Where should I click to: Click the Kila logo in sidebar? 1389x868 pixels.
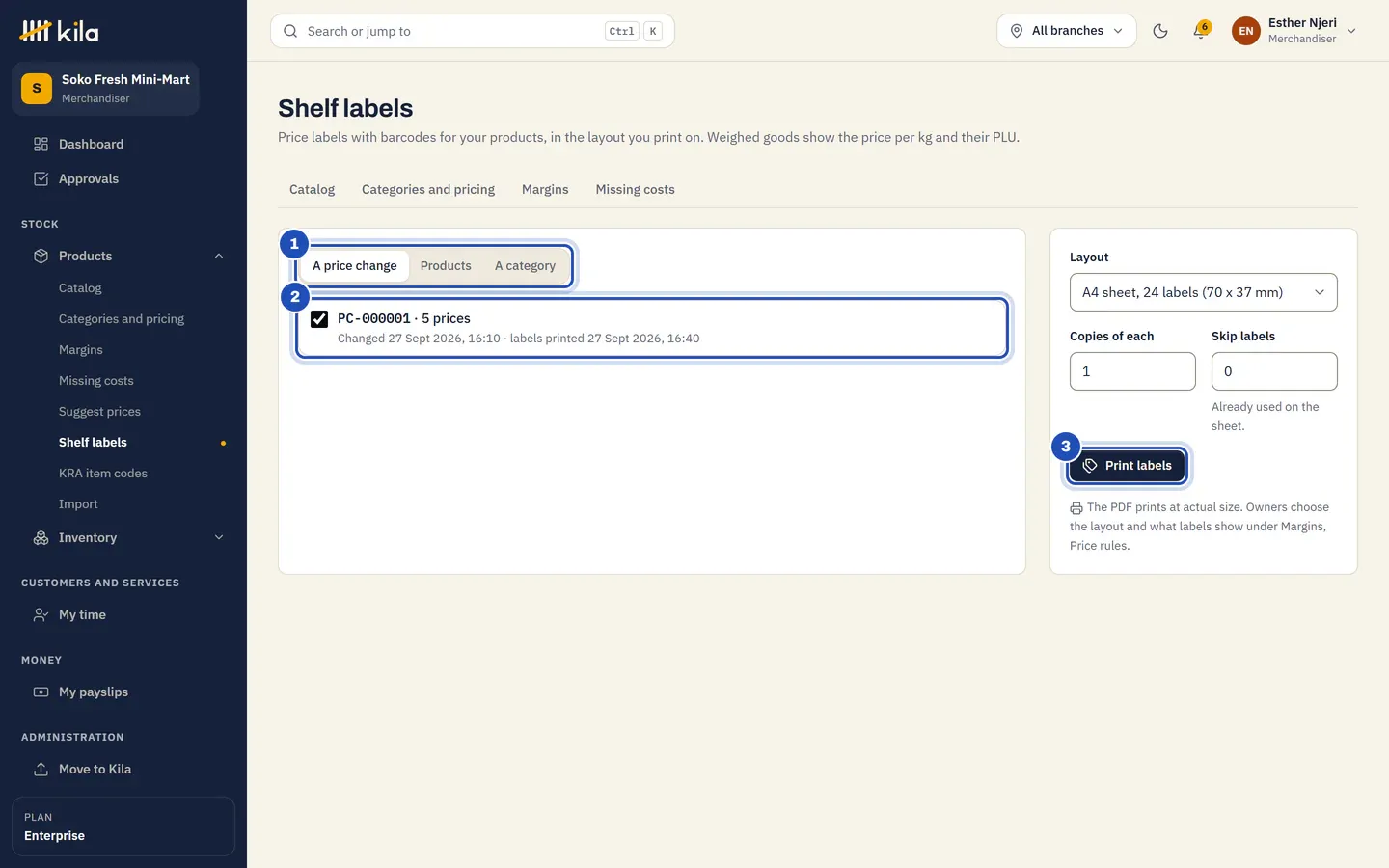59,31
